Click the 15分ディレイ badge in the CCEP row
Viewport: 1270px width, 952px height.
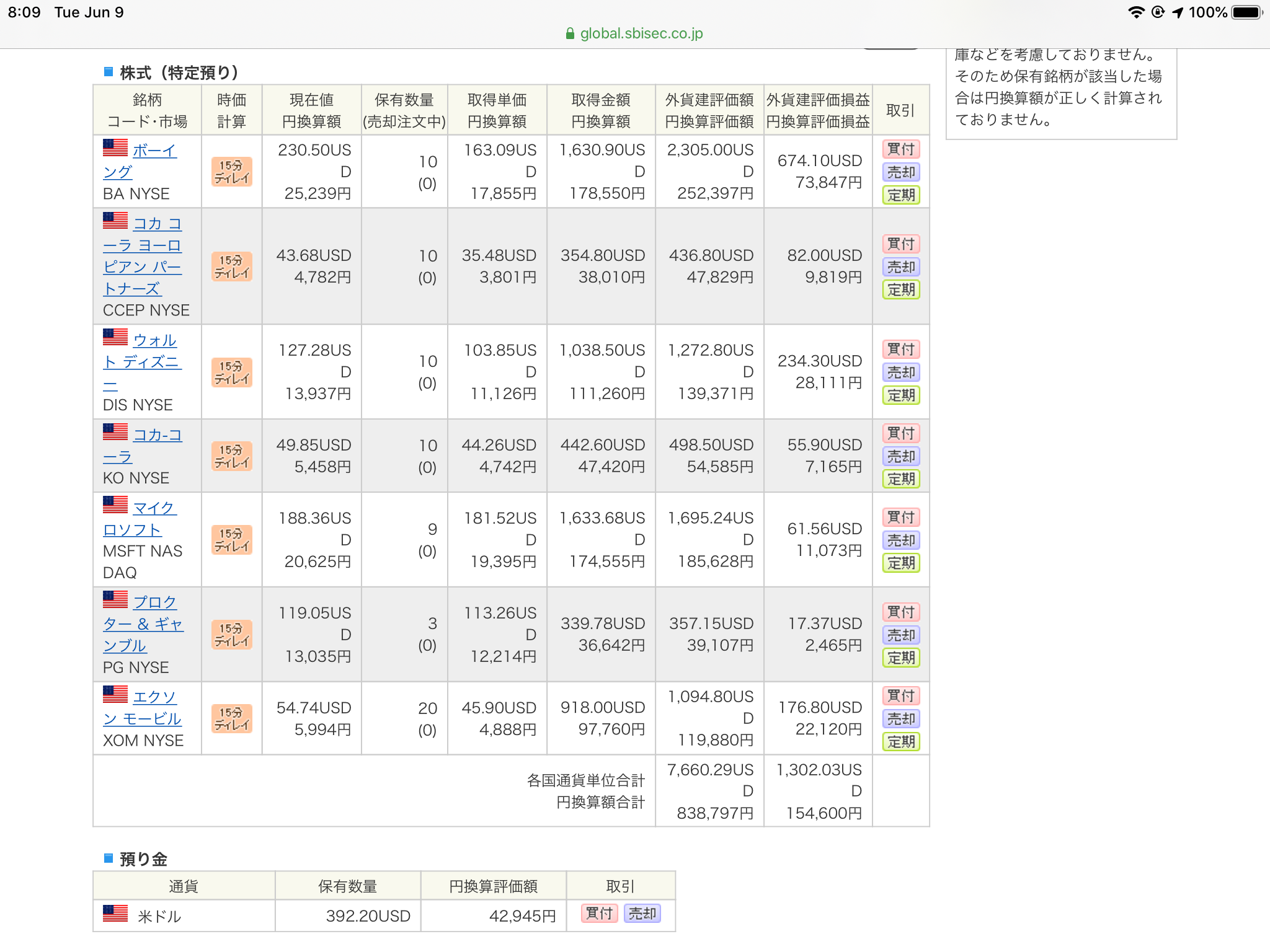(x=232, y=267)
